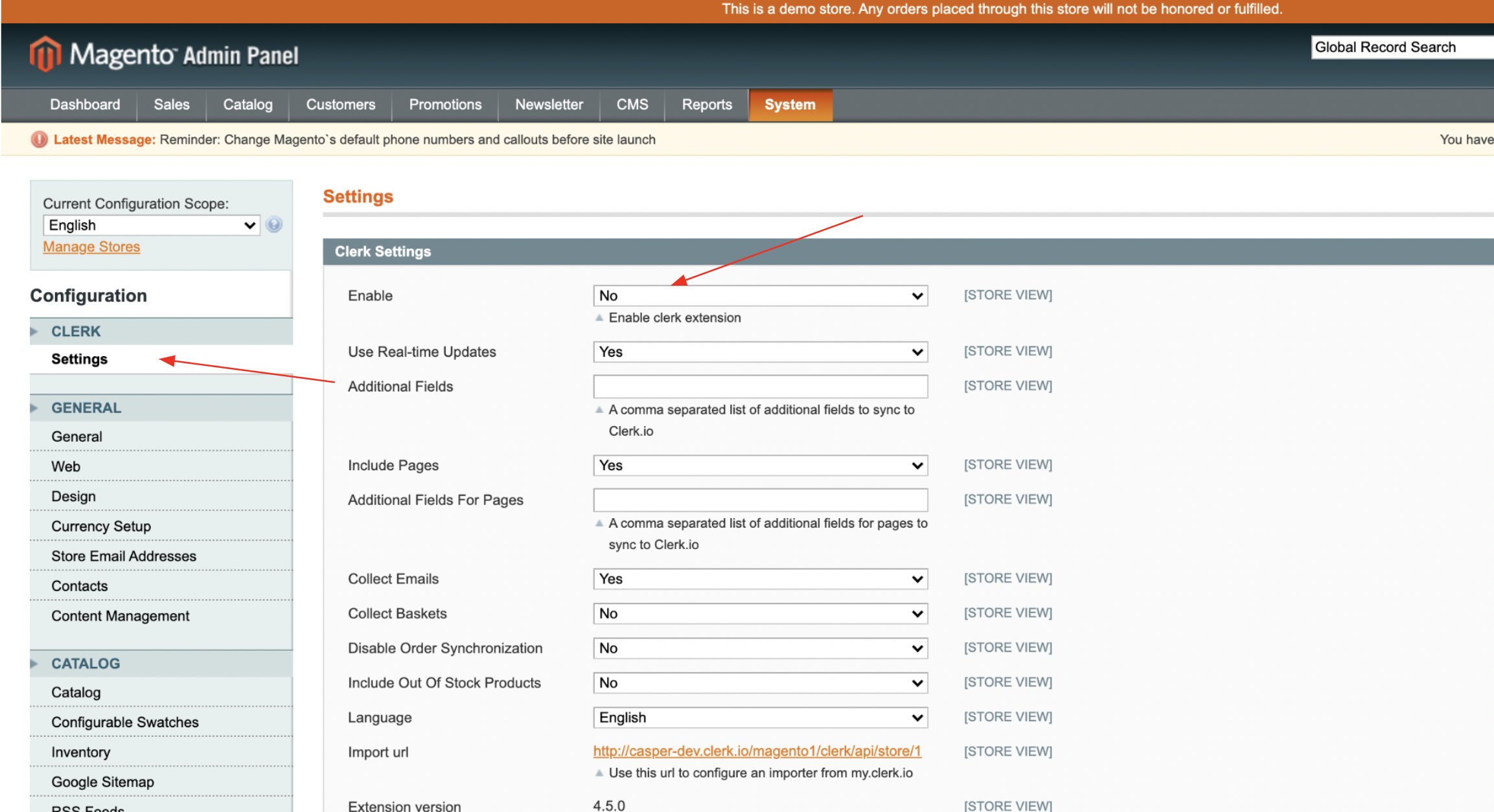Screen dimensions: 1494x812
Task: Open the Enable clerk extension dropdown
Action: click(760, 296)
